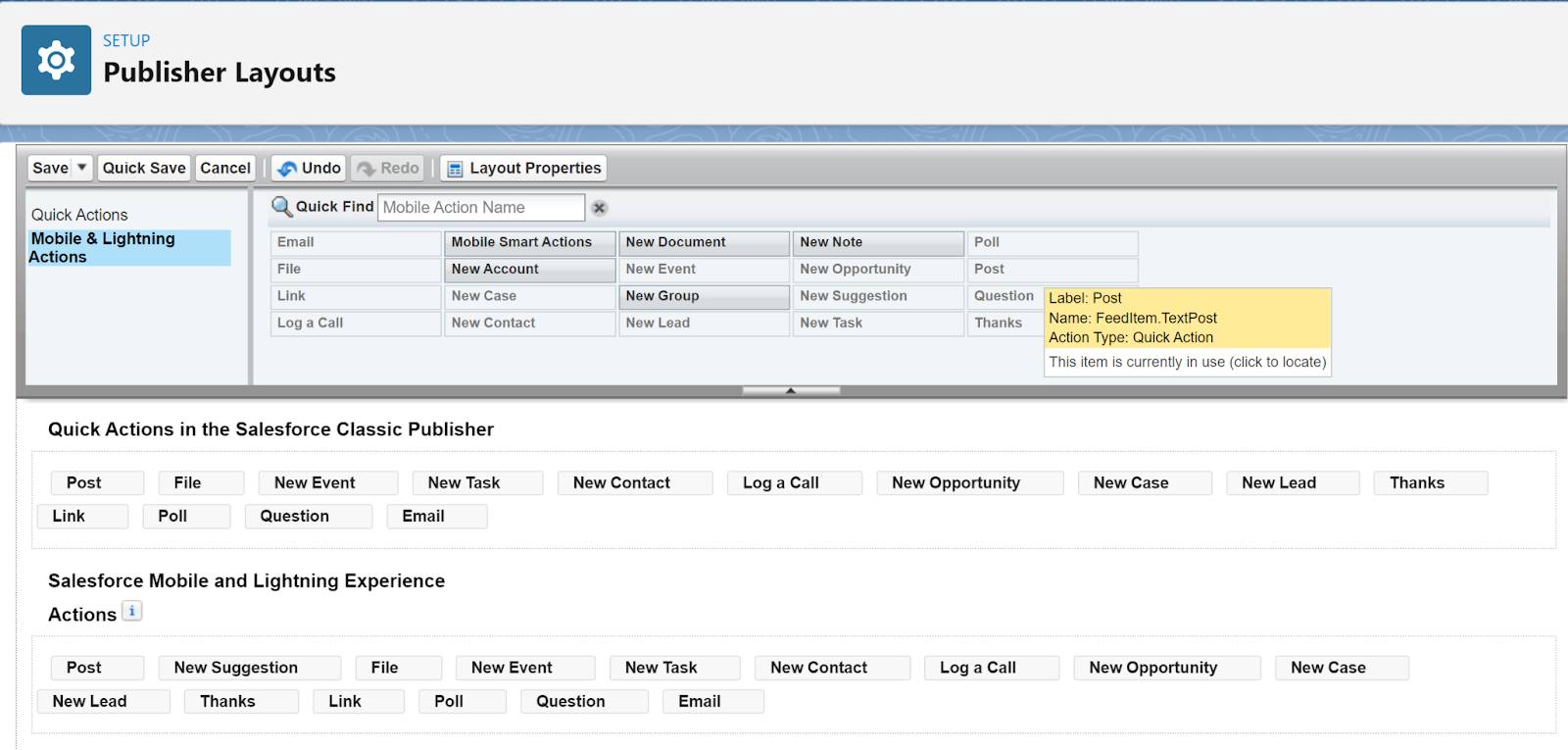Click New Lead in Classic Publisher section
Screen dimensions: 1568x750
tap(1294, 483)
